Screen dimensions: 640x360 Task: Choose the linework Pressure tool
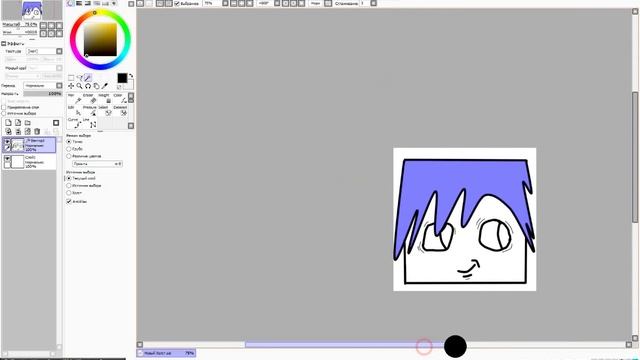click(x=89, y=111)
